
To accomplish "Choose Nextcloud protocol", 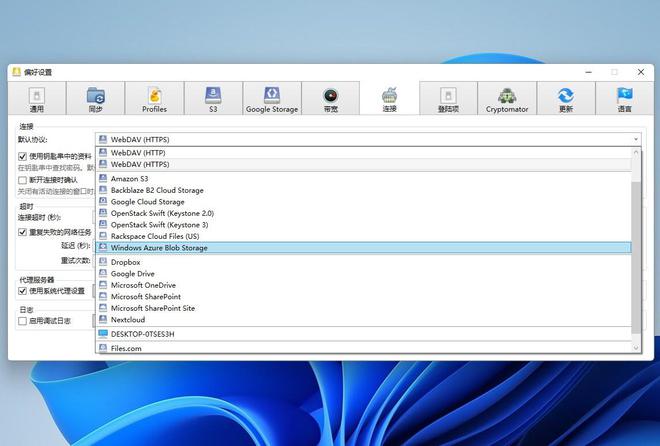I will 364,319.
